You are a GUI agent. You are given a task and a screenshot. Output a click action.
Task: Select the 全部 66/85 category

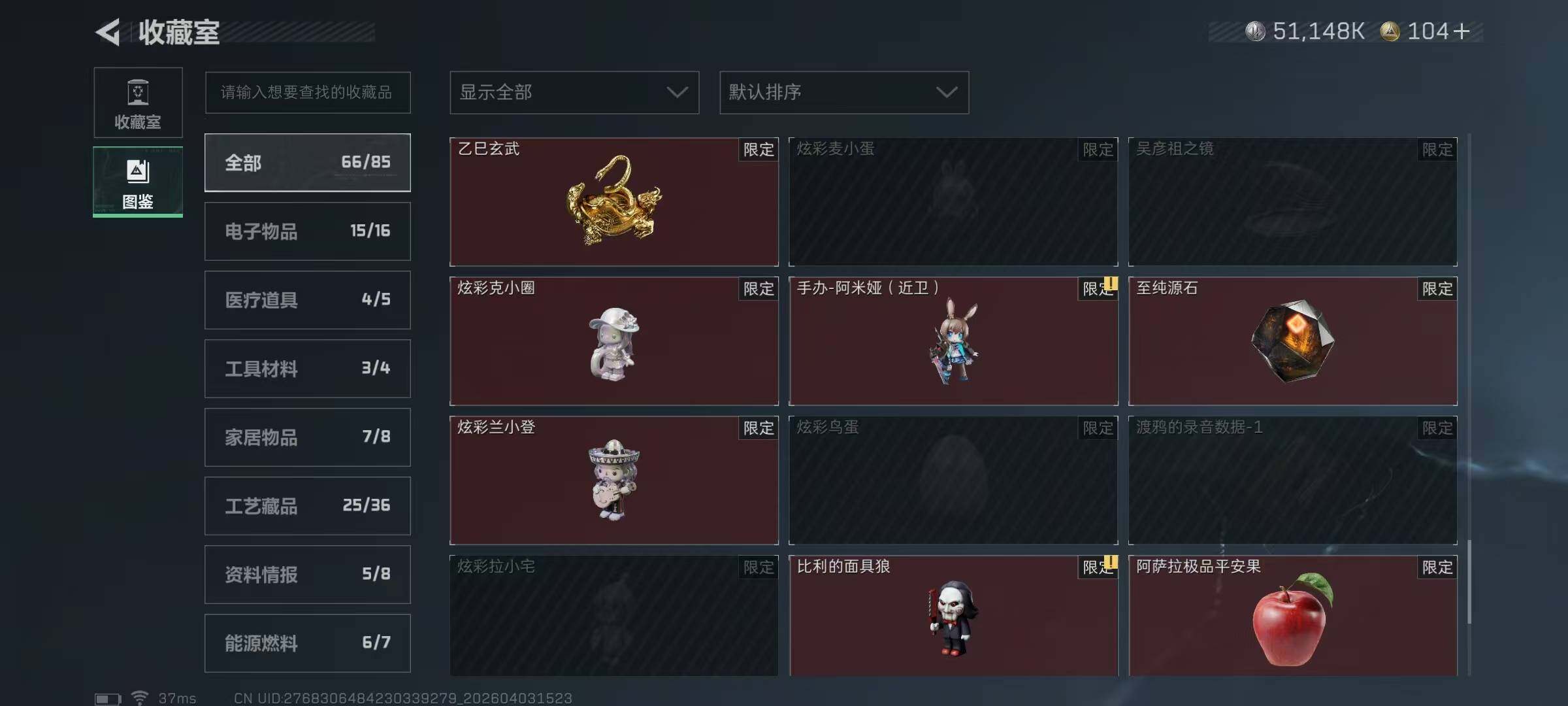point(308,163)
